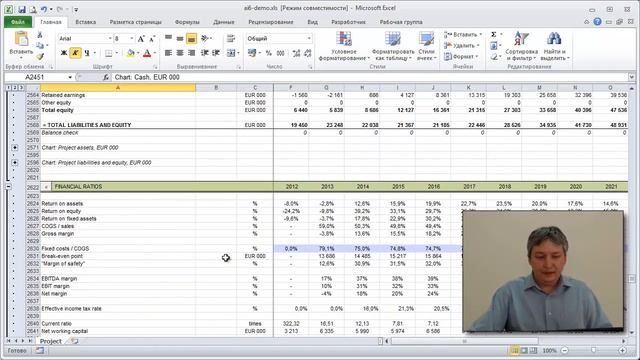Switch to the Рецензирование tab
This screenshot has width=640, height=360.
coord(271,22)
